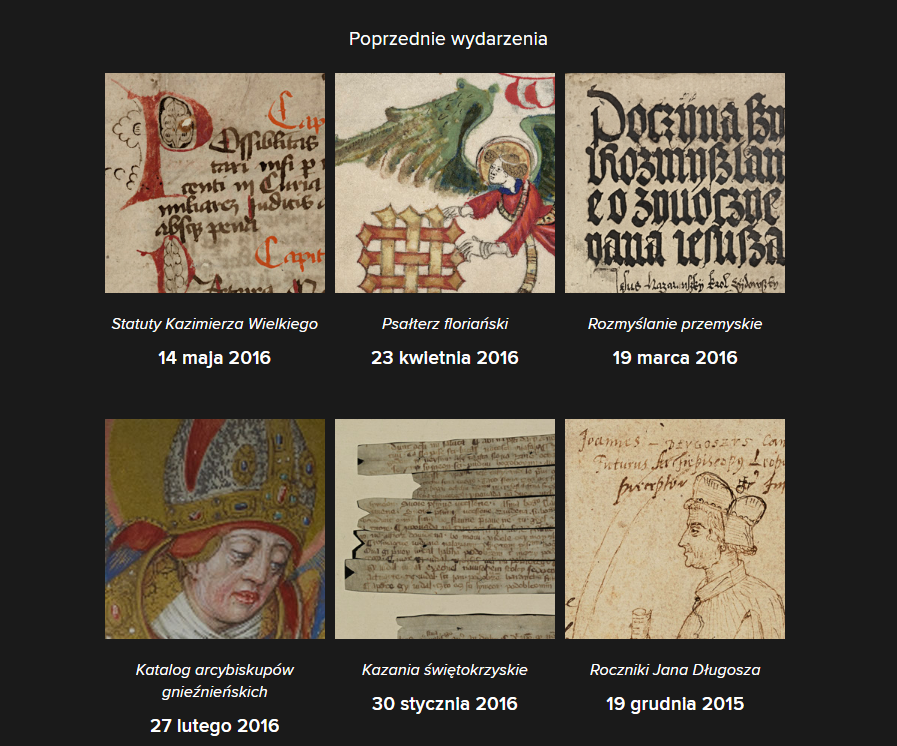Open the Psałterz floriański angel thumbnail

click(444, 183)
